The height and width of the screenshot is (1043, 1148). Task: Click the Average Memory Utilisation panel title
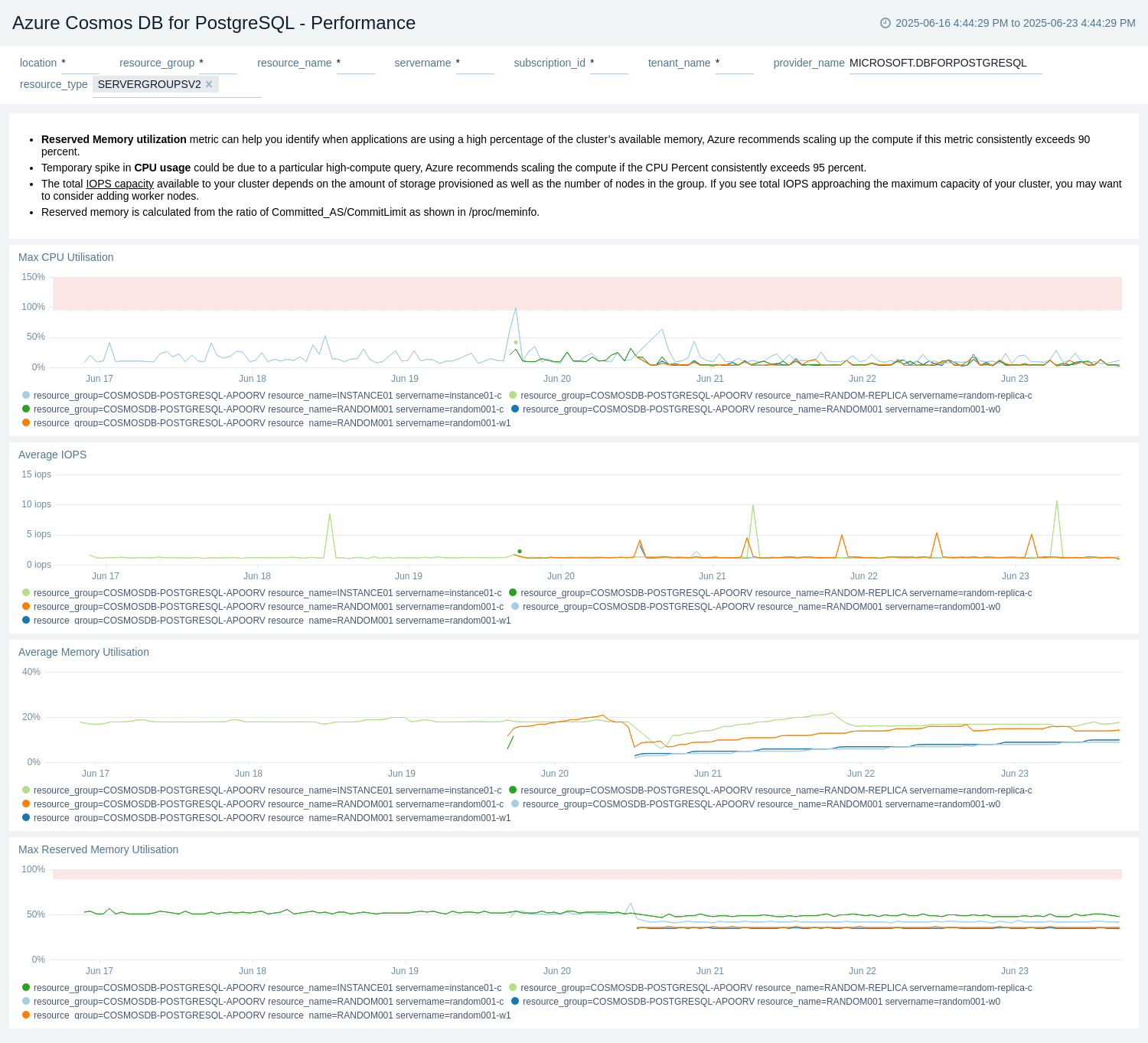click(83, 652)
